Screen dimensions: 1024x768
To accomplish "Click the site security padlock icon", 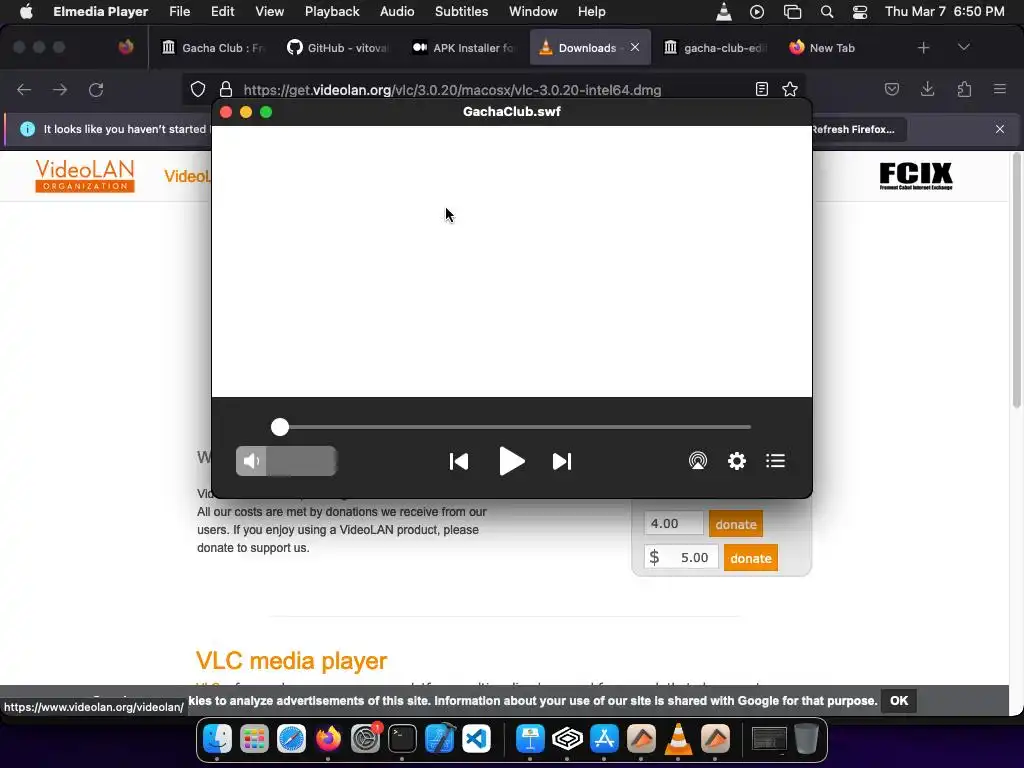I will [226, 89].
